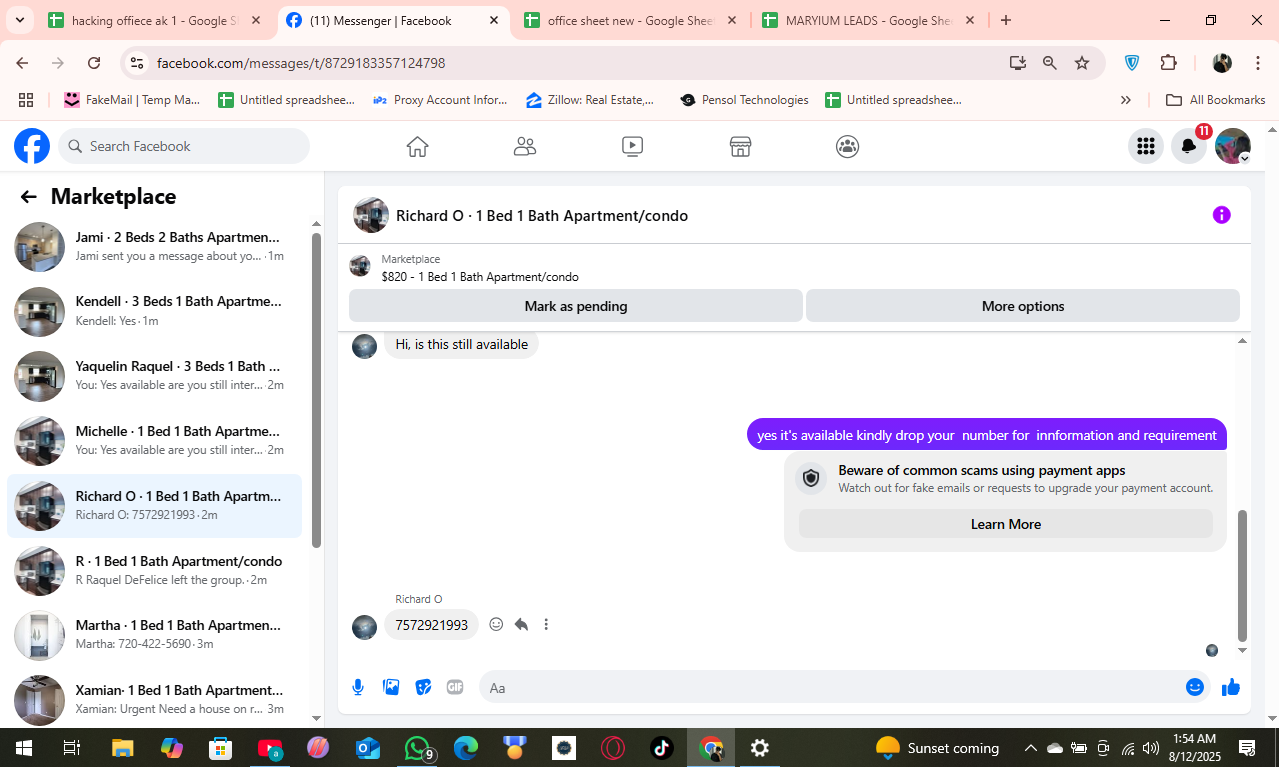Choose a sticker icon
The image size is (1279, 767).
coord(424,687)
